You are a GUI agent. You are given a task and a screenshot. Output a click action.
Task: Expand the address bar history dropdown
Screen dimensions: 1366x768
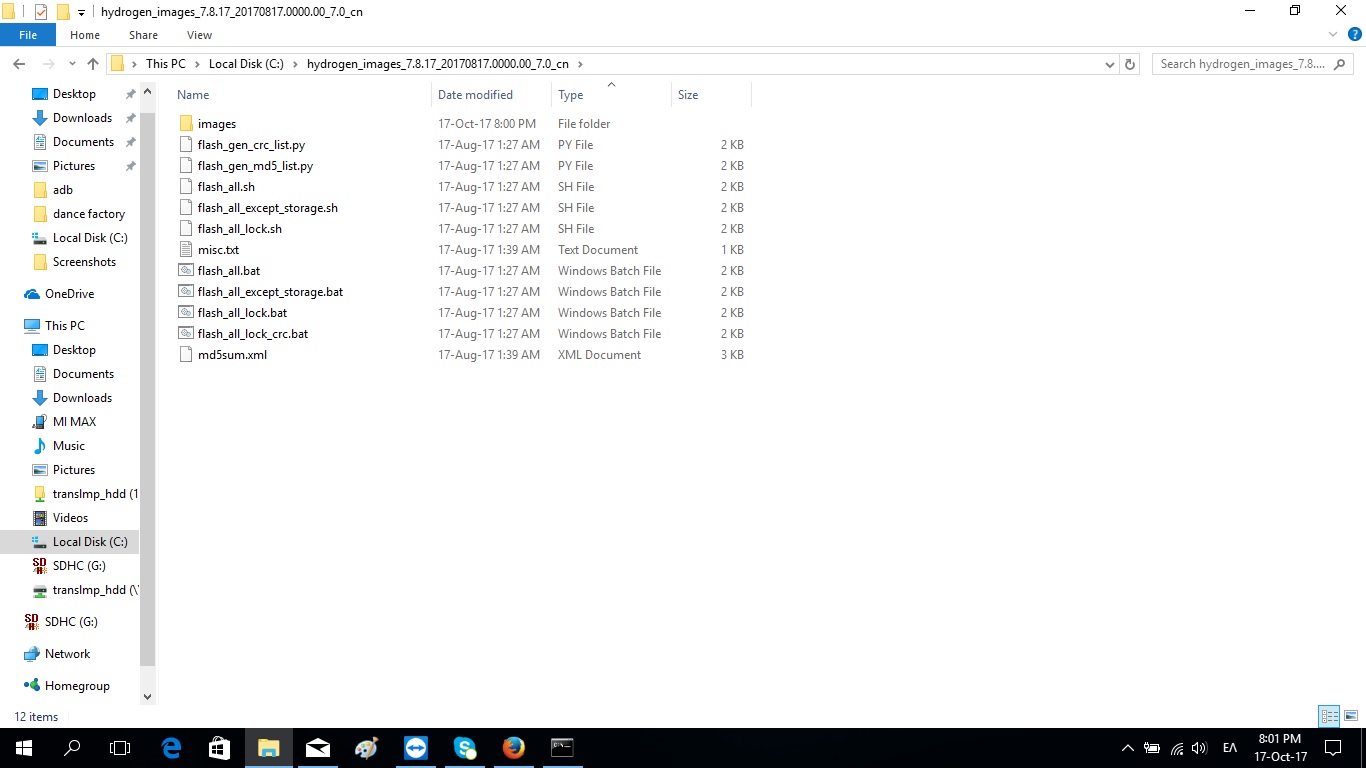(x=1109, y=64)
